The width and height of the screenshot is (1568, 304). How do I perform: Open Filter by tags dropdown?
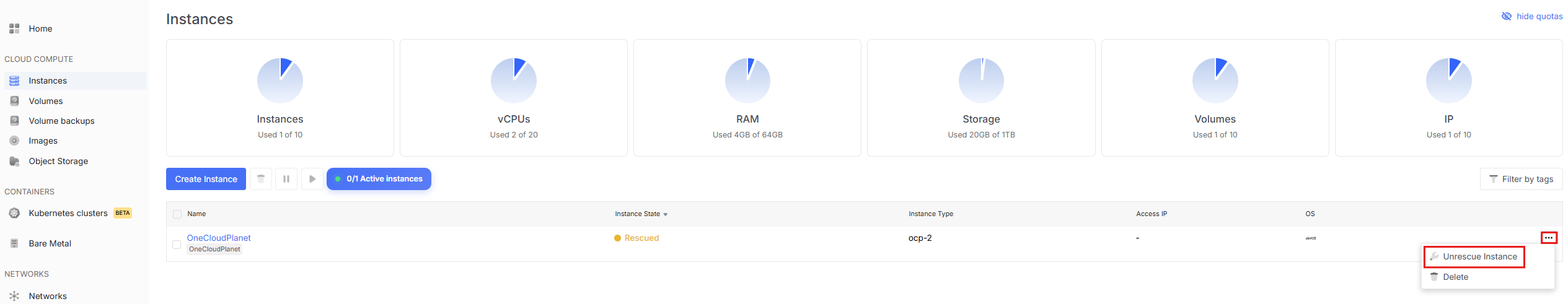pos(1521,179)
